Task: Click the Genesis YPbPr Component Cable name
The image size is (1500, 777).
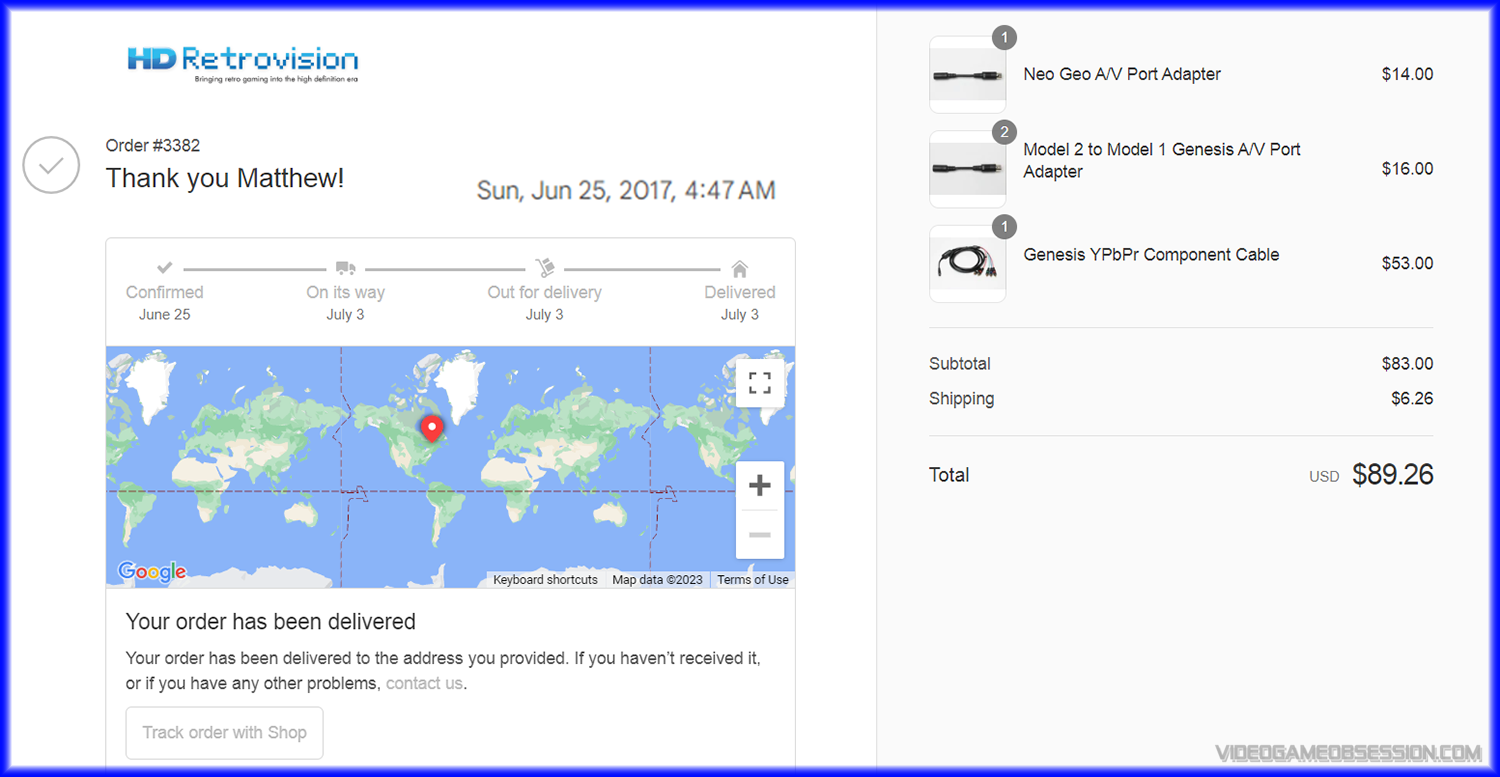Action: (1151, 255)
